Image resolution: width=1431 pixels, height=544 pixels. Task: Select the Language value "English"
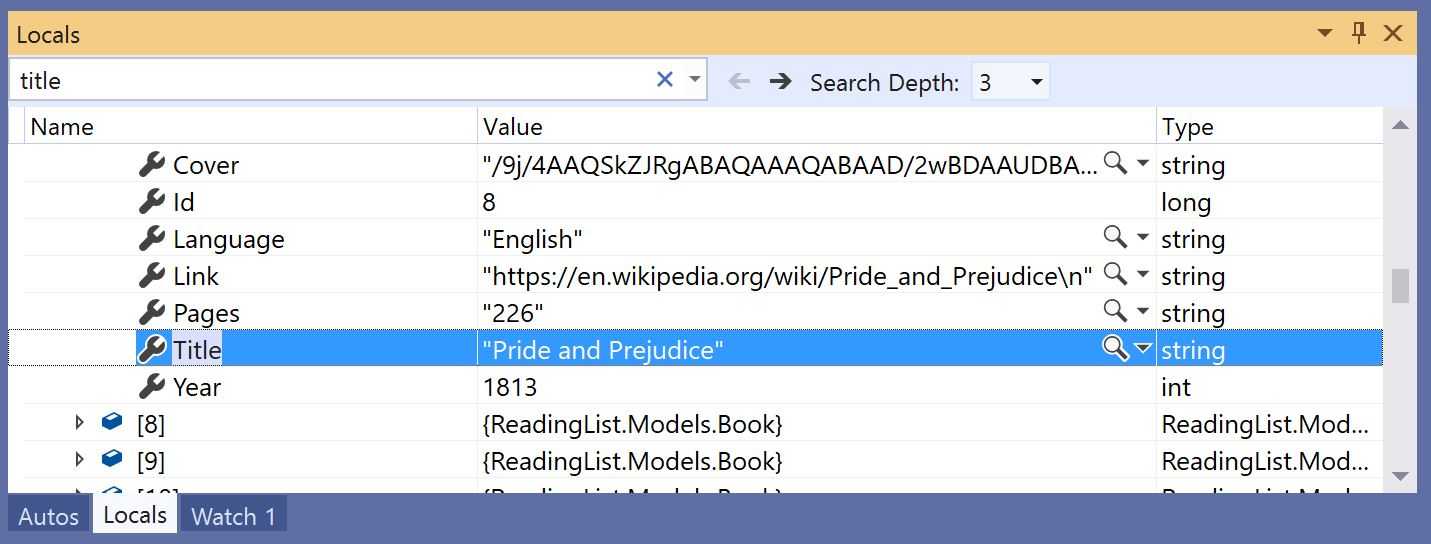point(532,239)
